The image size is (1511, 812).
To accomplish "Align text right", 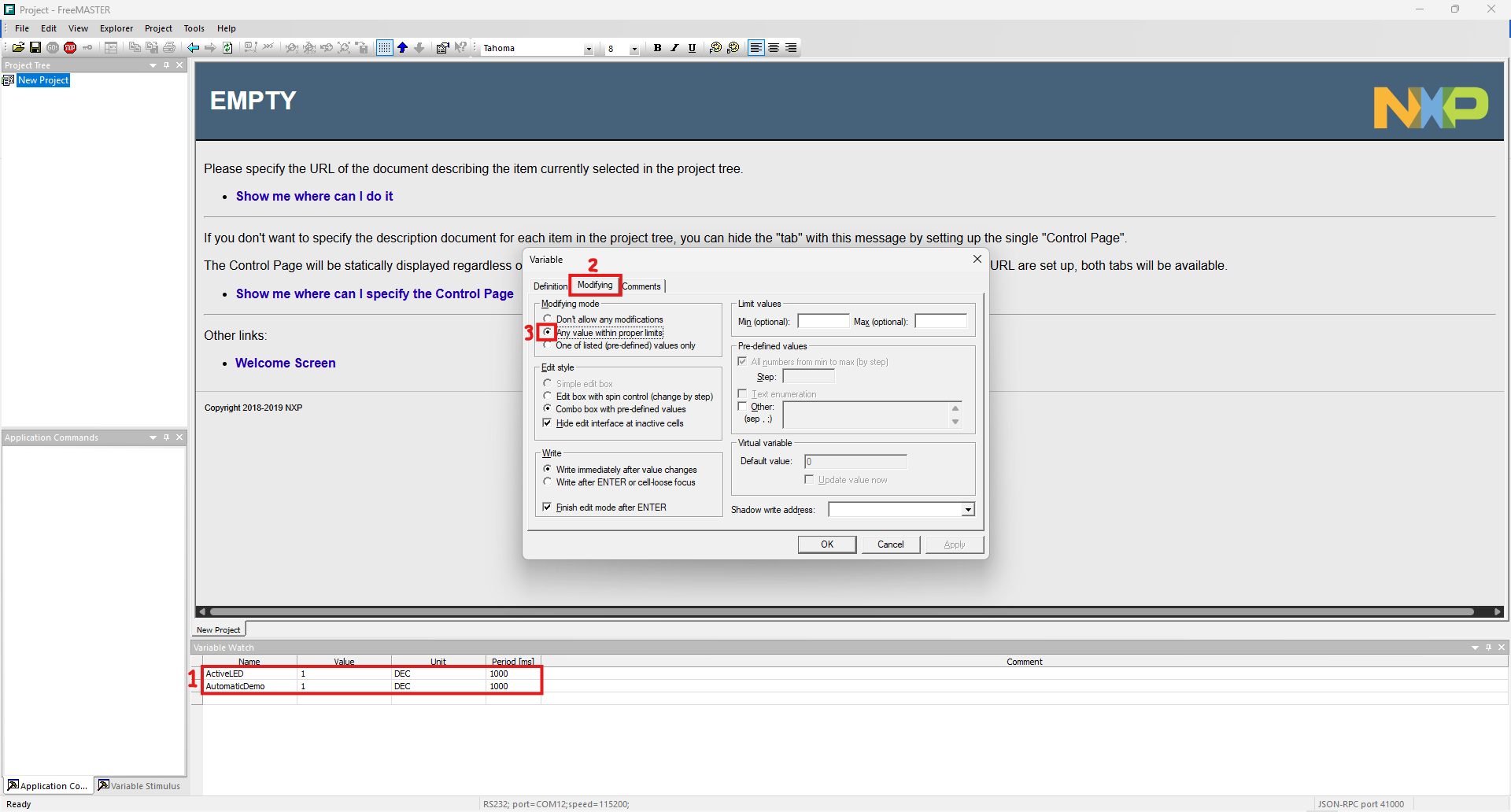I will [x=791, y=48].
